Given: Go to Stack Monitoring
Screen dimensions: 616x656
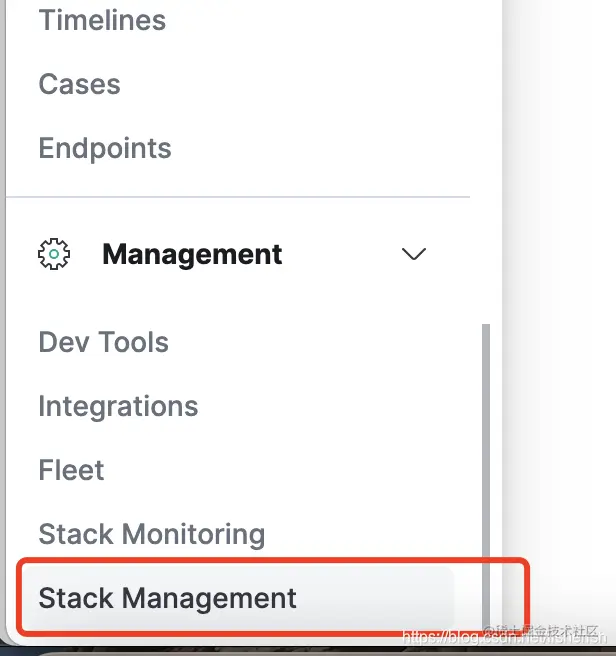Looking at the screenshot, I should pos(151,534).
